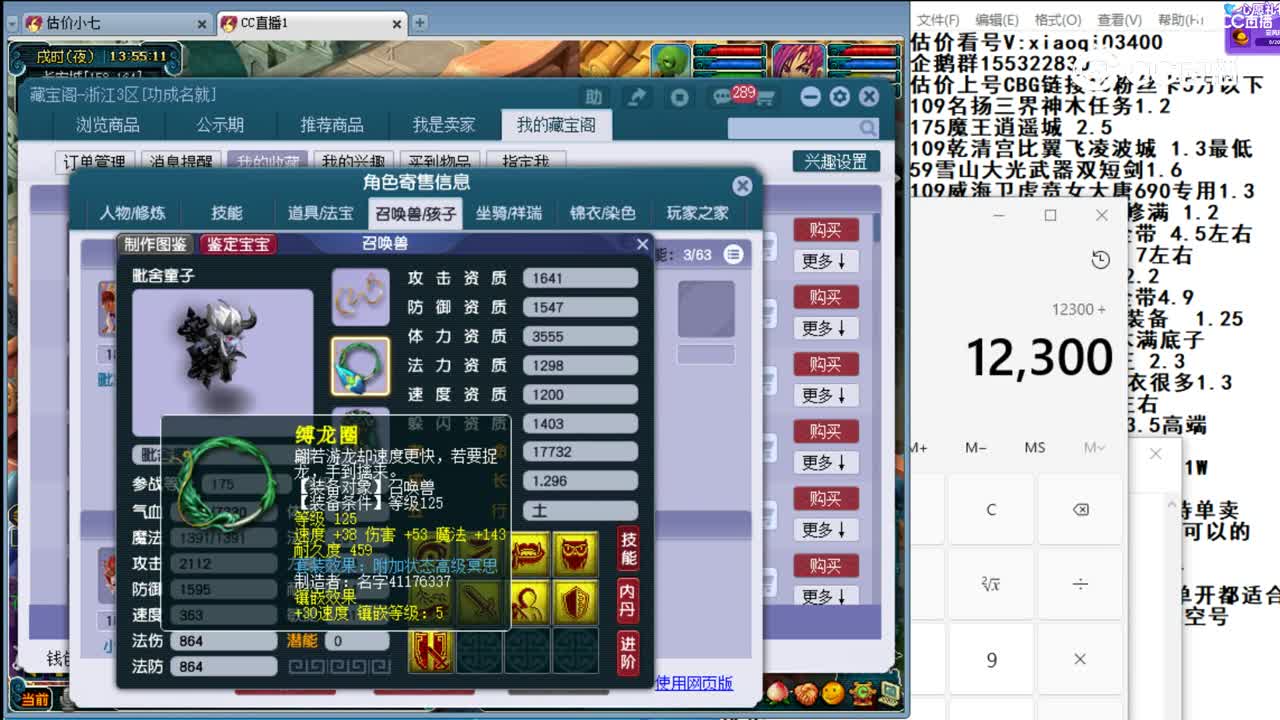Focus the 藏宝阁 search input field
Viewport: 1280px width, 720px height.
[x=792, y=128]
